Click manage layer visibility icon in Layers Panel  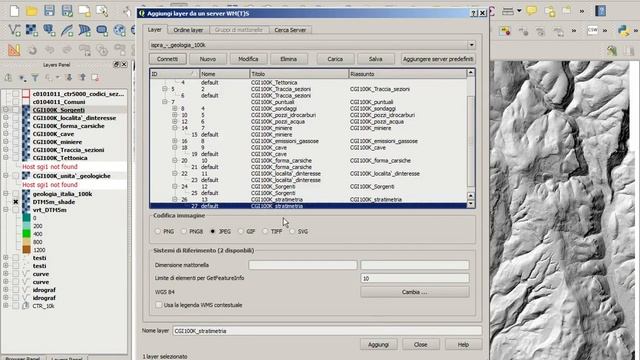22,78
